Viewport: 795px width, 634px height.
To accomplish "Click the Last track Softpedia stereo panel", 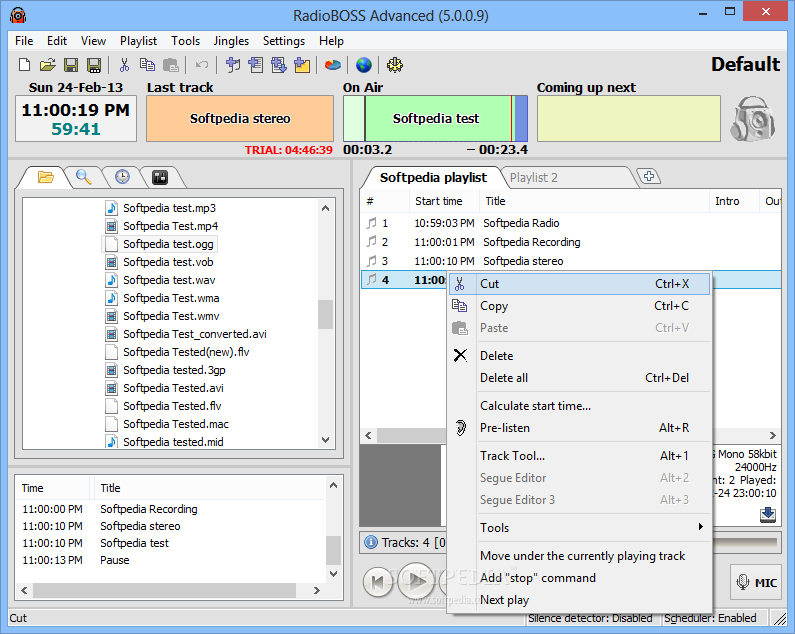I will (240, 119).
